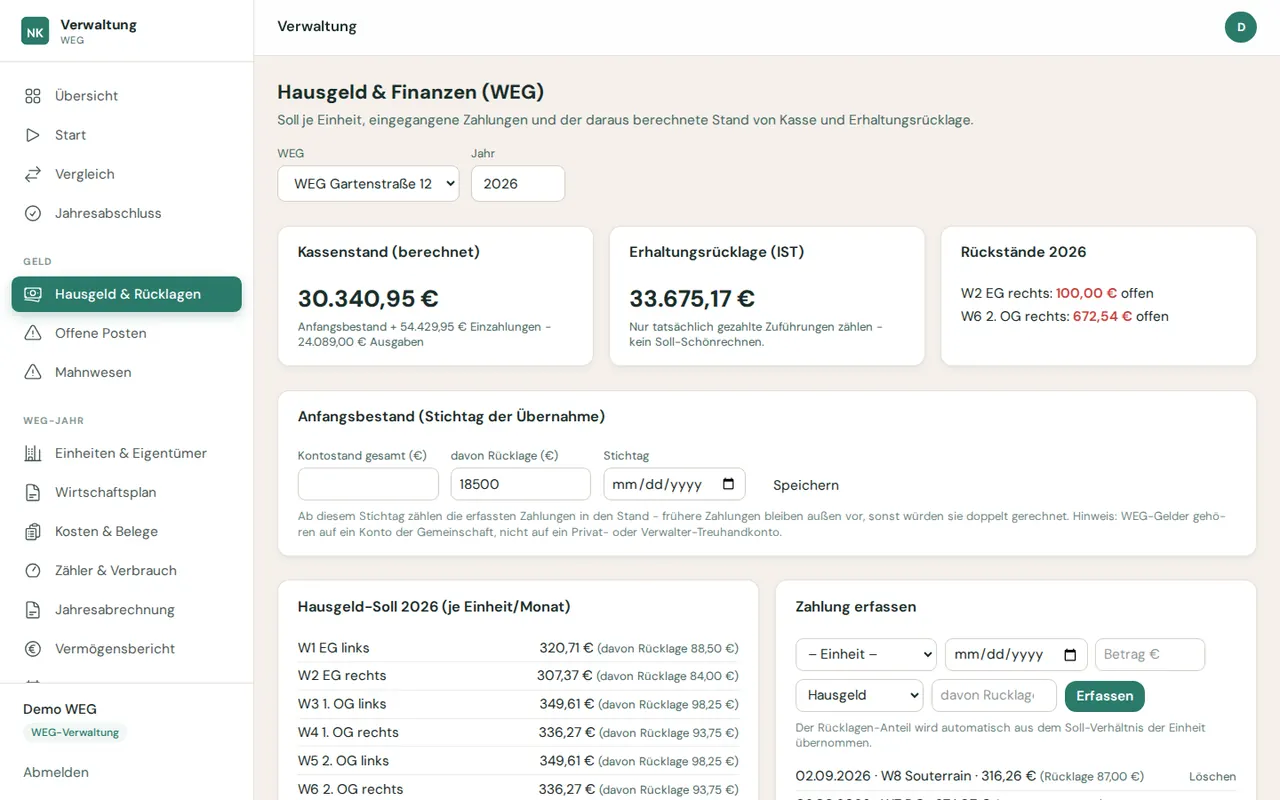Click the W3 1. OG links row
The image size is (1280, 800).
(518, 704)
